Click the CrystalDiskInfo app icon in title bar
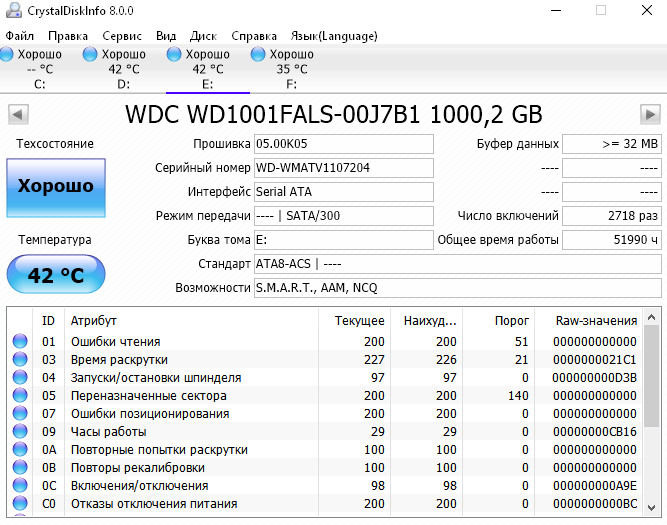 pyautogui.click(x=14, y=10)
